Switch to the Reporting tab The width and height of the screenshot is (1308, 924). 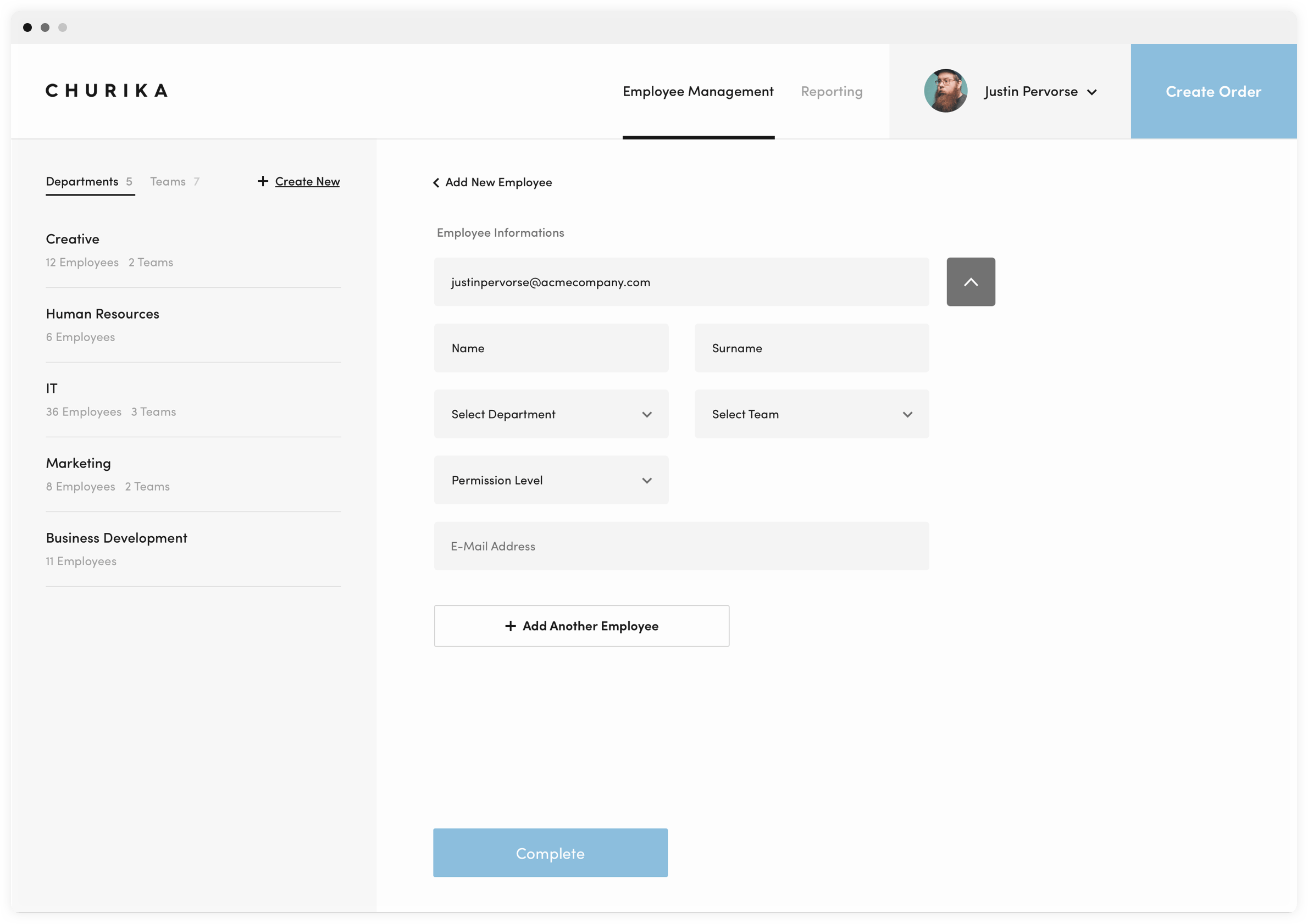click(831, 92)
